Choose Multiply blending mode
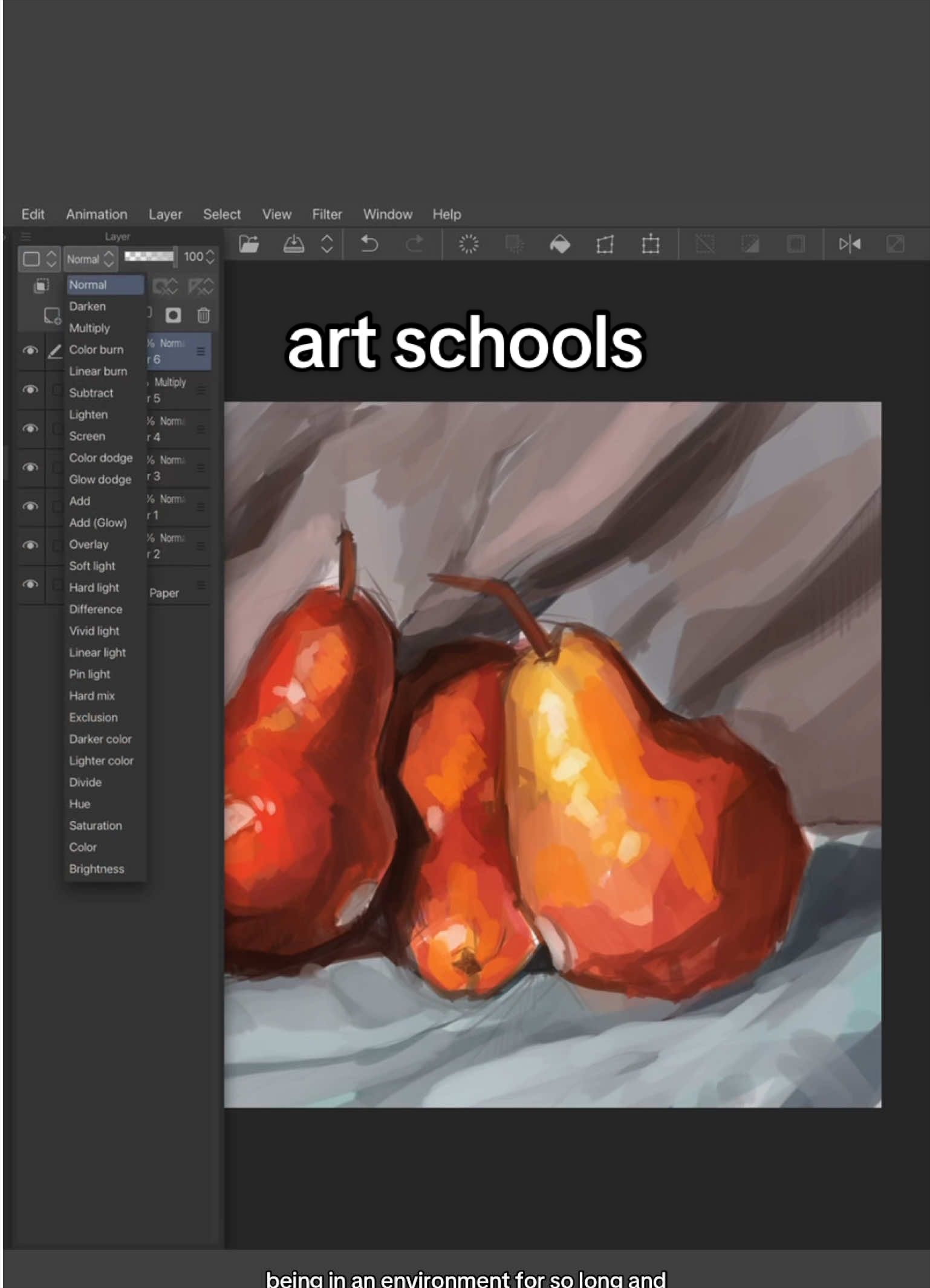The image size is (930, 1288). click(x=89, y=328)
